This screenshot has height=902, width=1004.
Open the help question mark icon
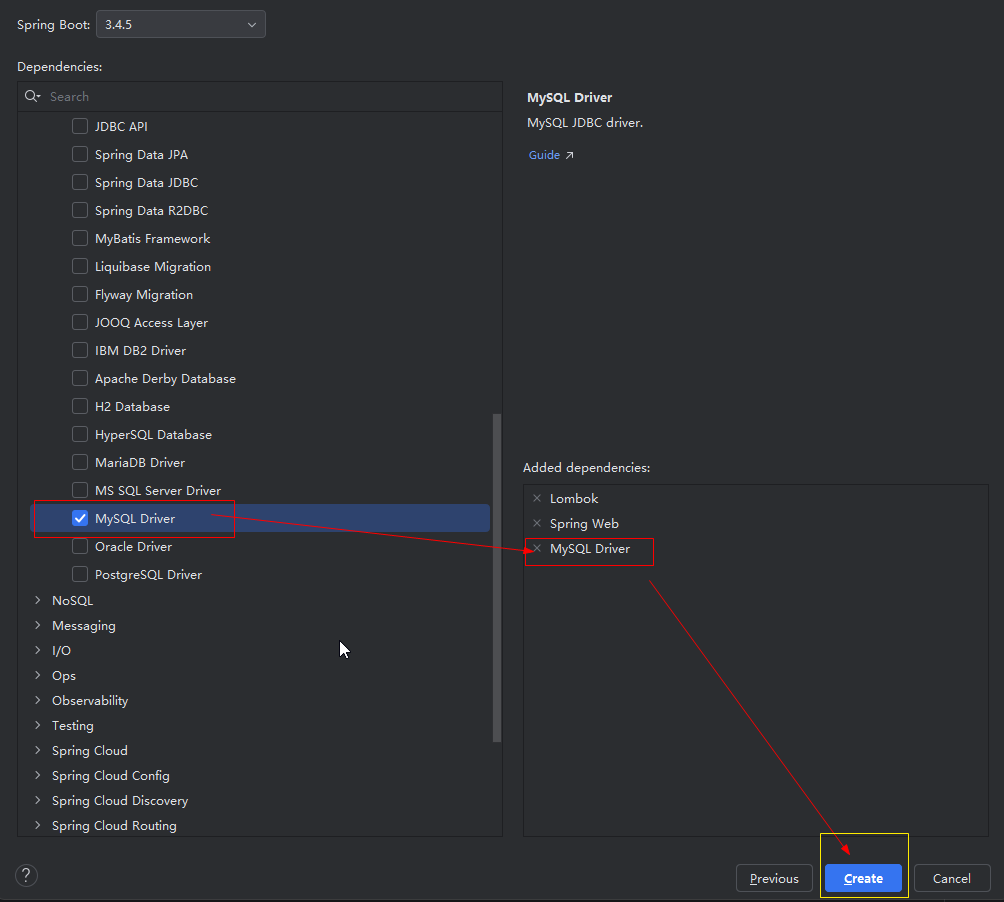pos(26,875)
